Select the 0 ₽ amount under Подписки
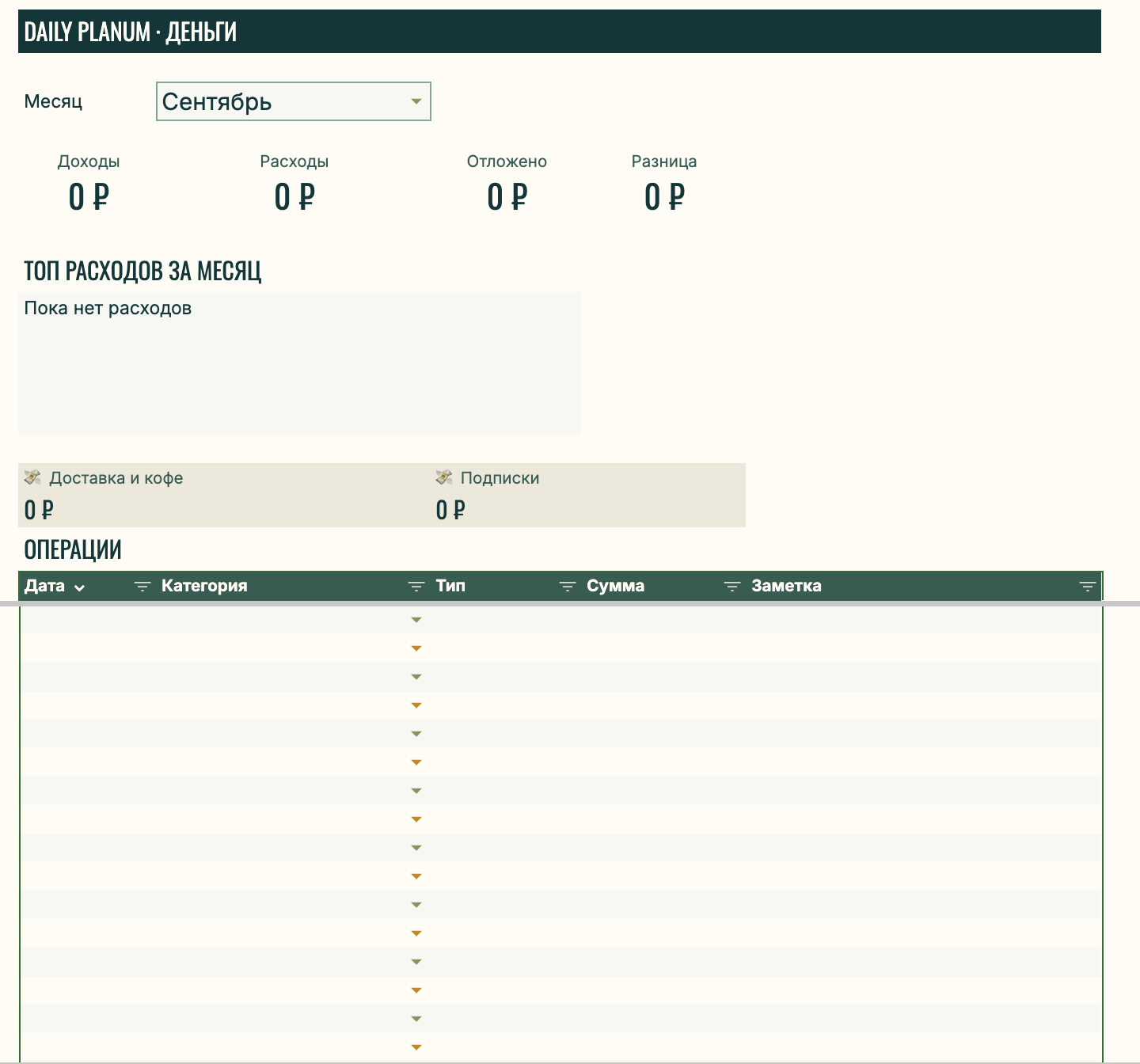 pos(450,510)
